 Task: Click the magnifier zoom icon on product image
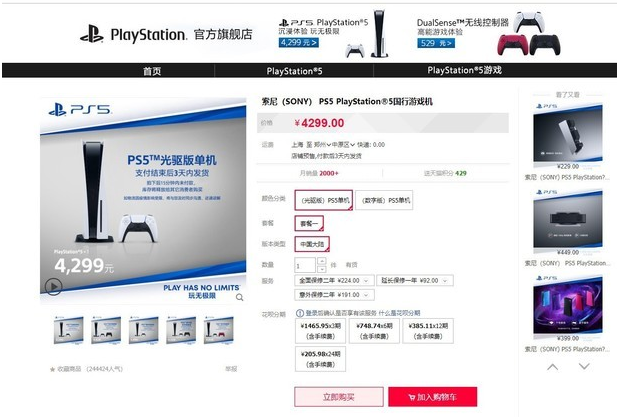tap(239, 297)
